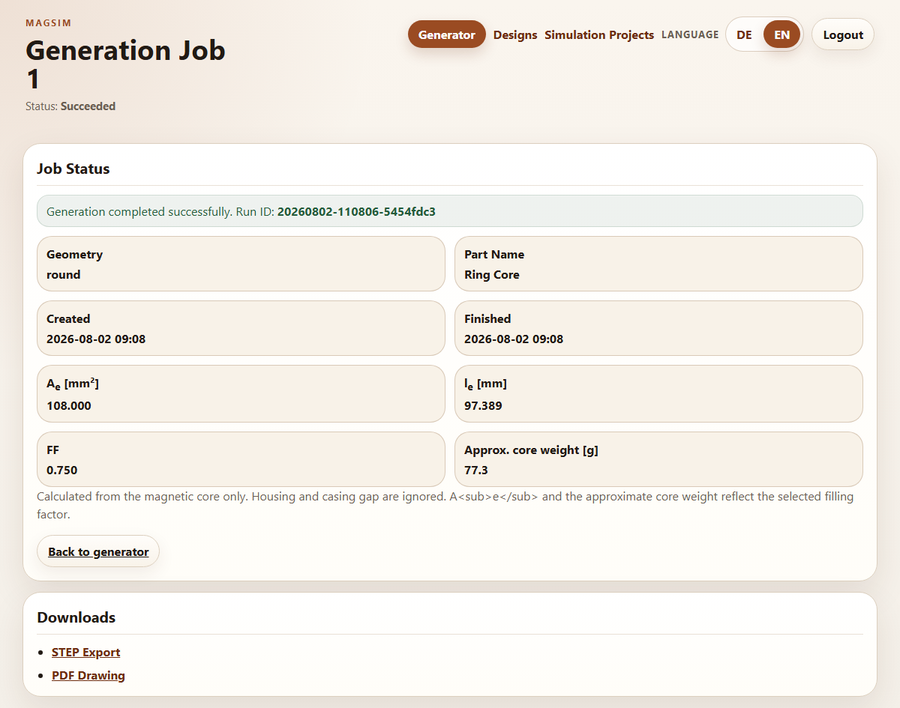Click the MAGSIM brand label
Screen dimensions: 900x708
click(48, 23)
